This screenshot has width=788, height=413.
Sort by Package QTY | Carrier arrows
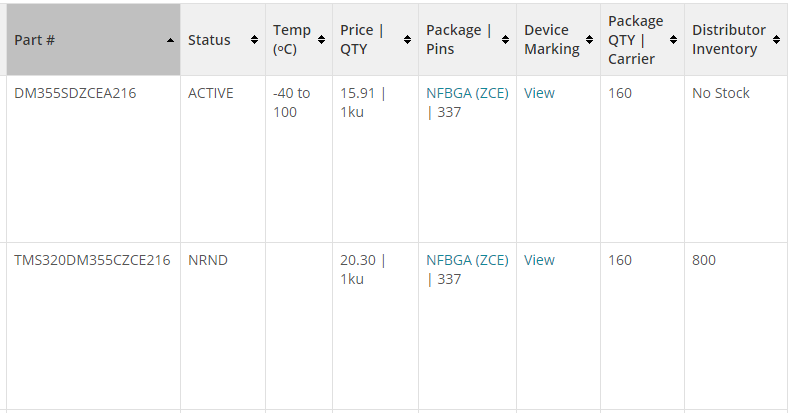673,40
